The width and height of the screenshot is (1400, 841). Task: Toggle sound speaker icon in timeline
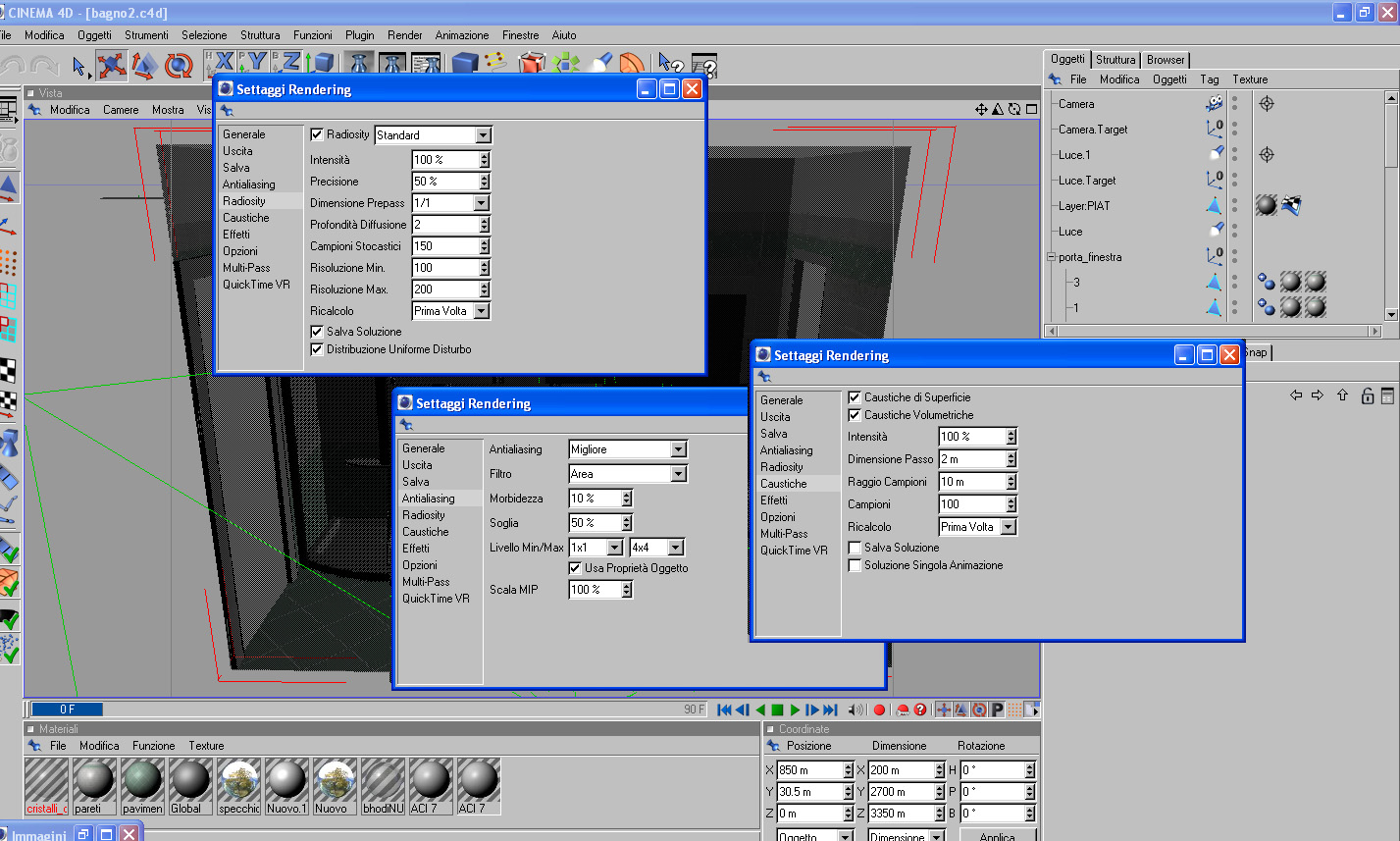point(856,710)
